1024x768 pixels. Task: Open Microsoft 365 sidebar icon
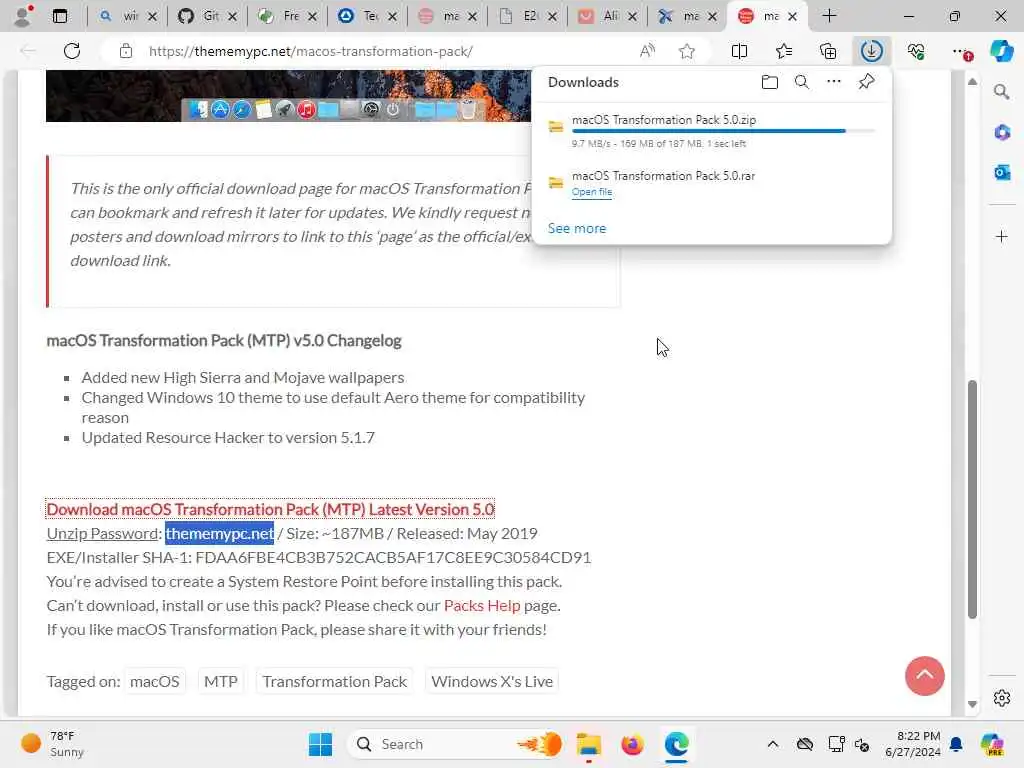(1001, 133)
